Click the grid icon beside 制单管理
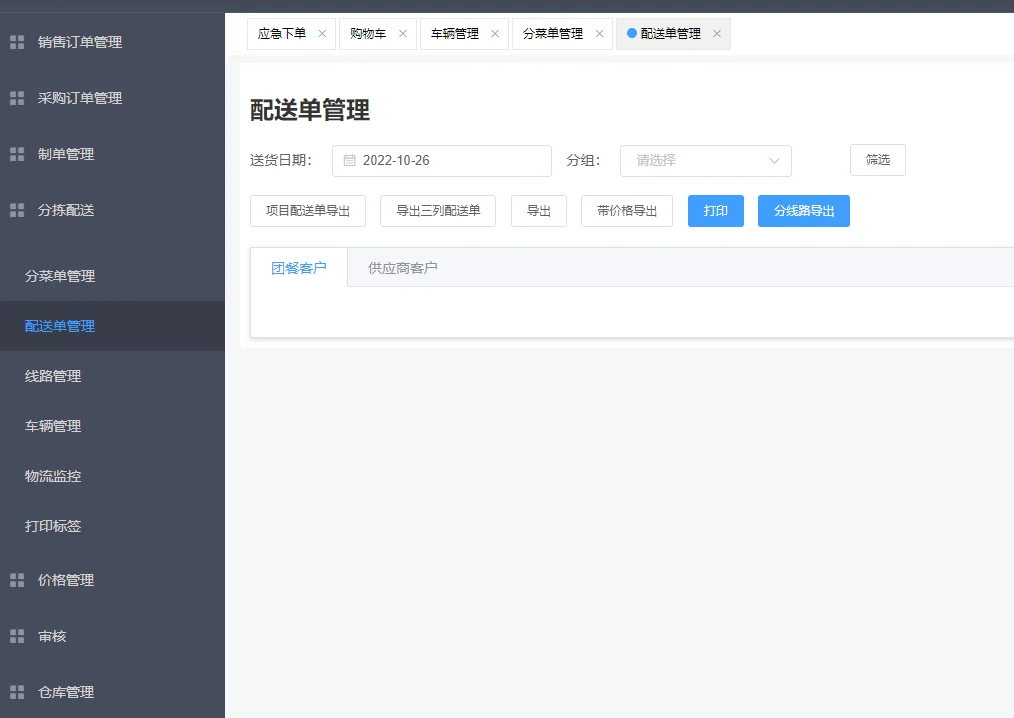1014x718 pixels. 16,154
